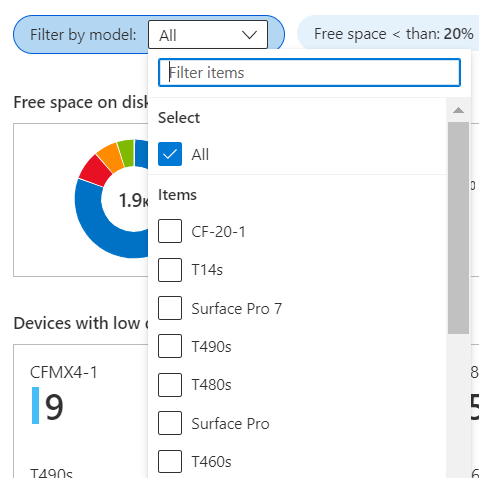This screenshot has width=479, height=478.
Task: Click the scrollbar up arrow in dropdown
Action: click(458, 110)
